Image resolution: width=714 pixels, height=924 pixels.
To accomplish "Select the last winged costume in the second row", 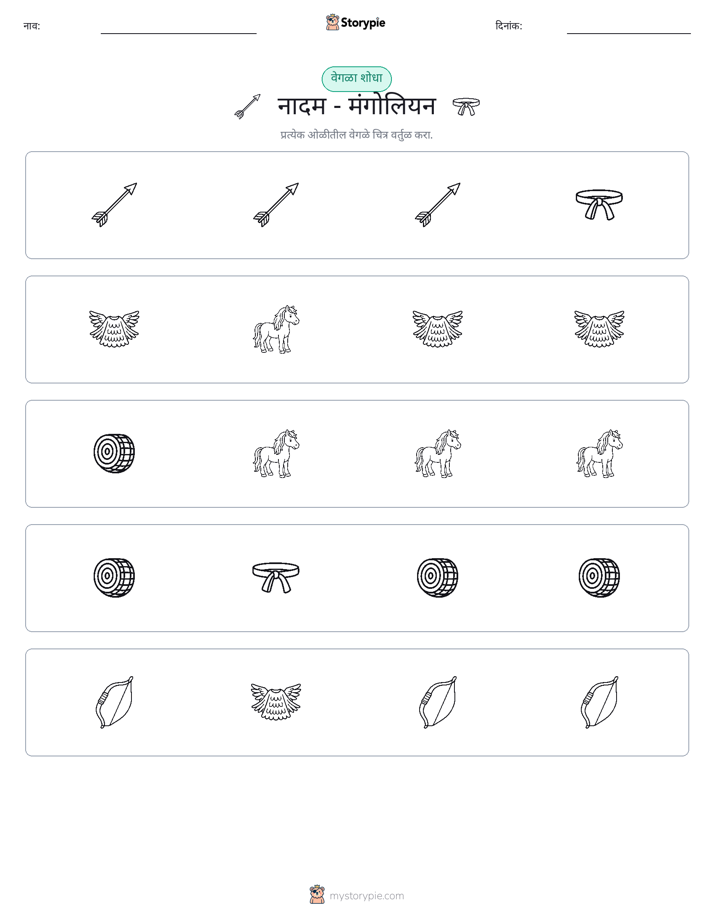I will coord(599,329).
